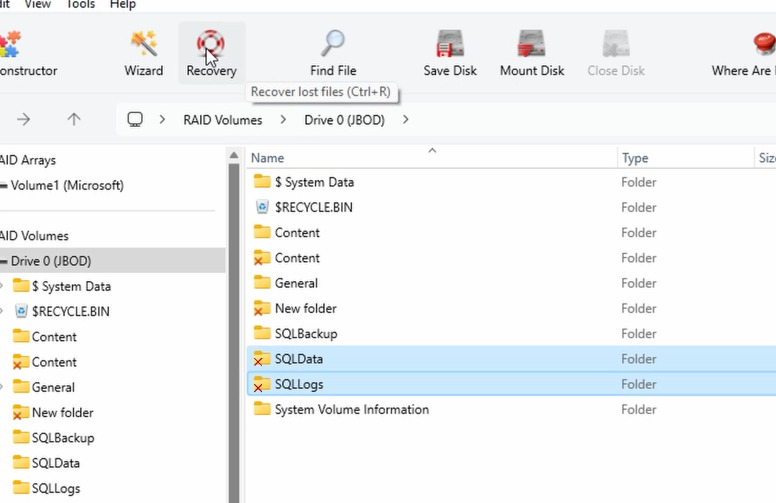
Task: Open General folder in sidebar tree
Action: click(x=53, y=387)
